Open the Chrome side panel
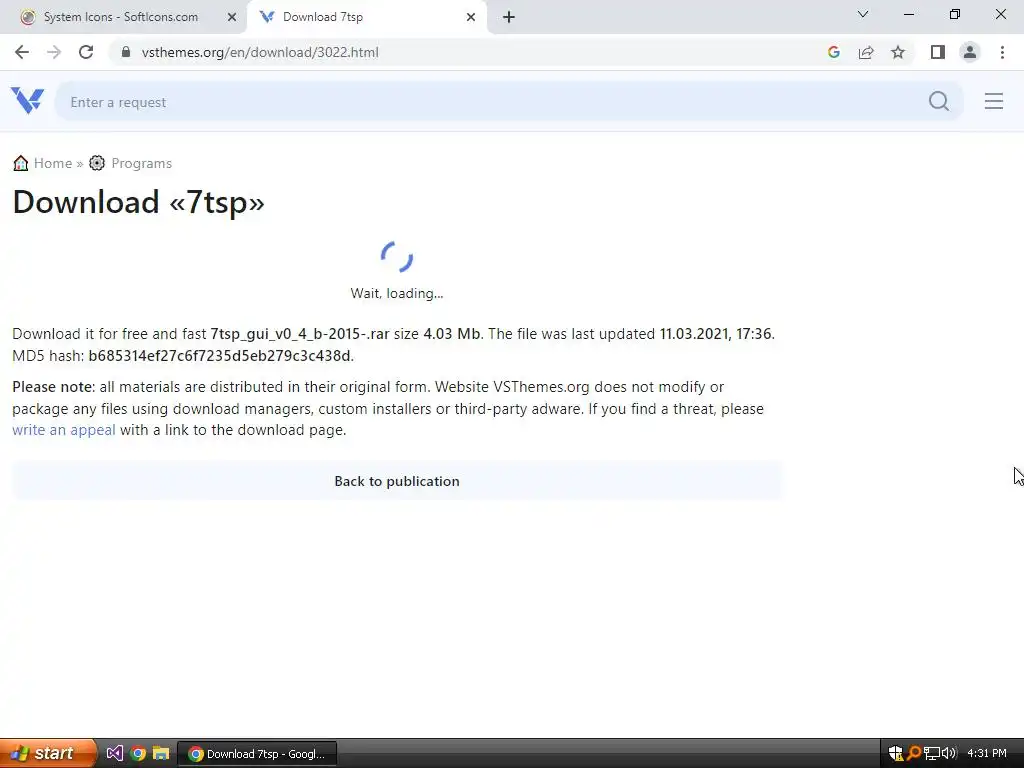The image size is (1024, 768). click(x=938, y=52)
